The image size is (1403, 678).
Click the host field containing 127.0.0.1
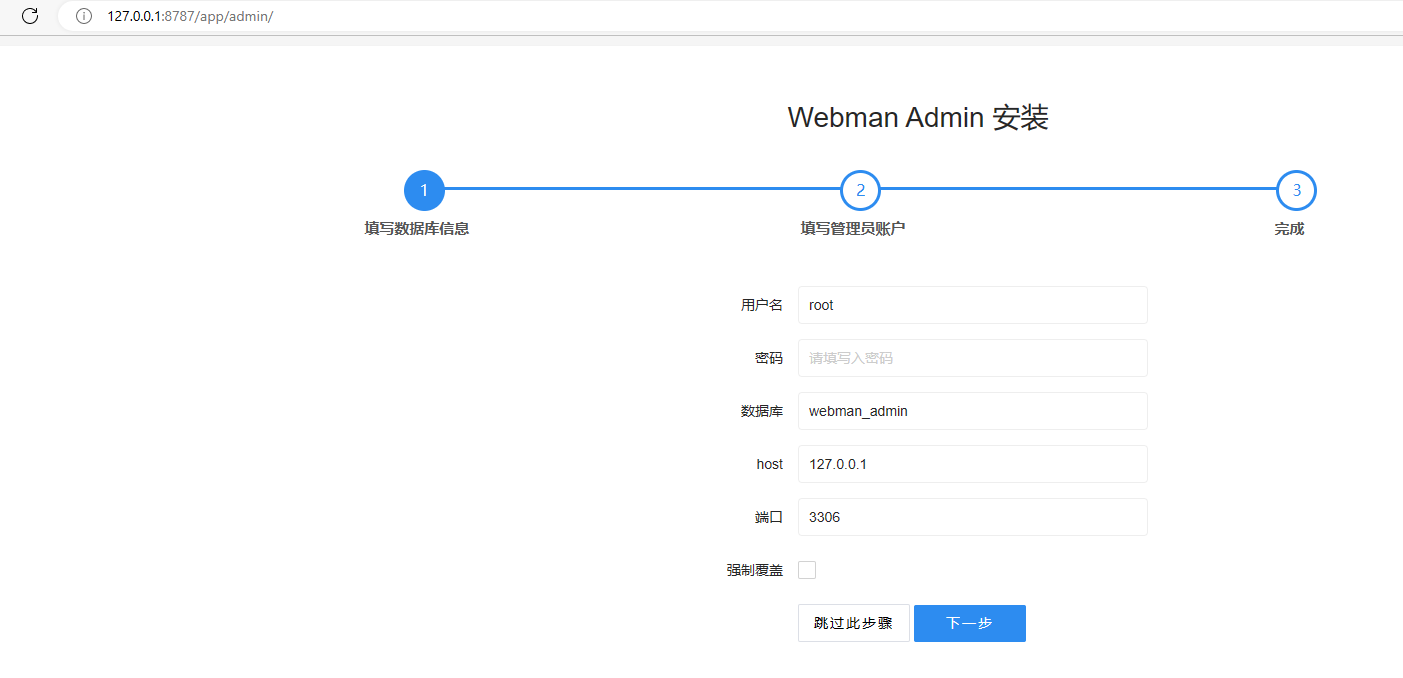[x=972, y=464]
